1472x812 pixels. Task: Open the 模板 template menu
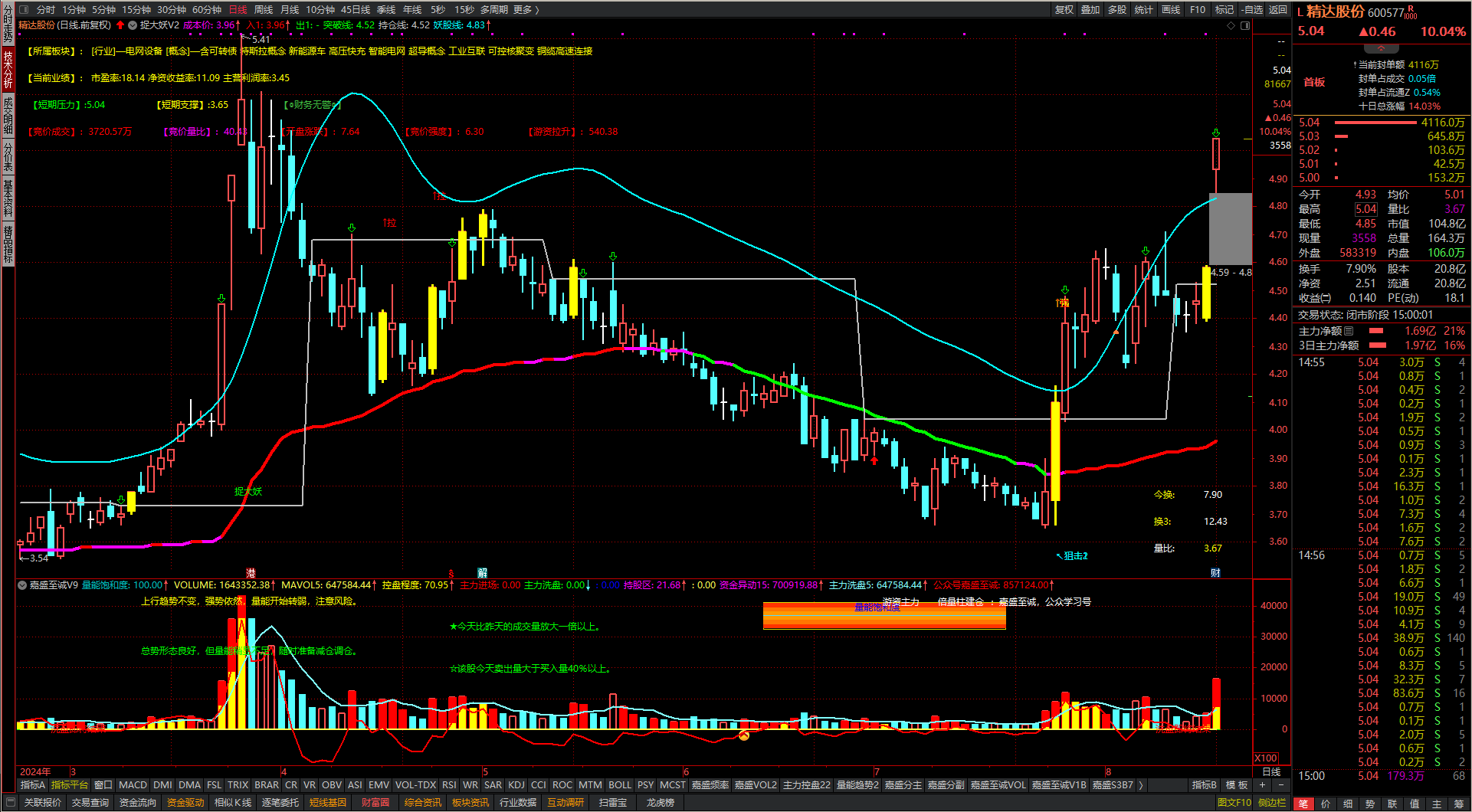click(1237, 785)
